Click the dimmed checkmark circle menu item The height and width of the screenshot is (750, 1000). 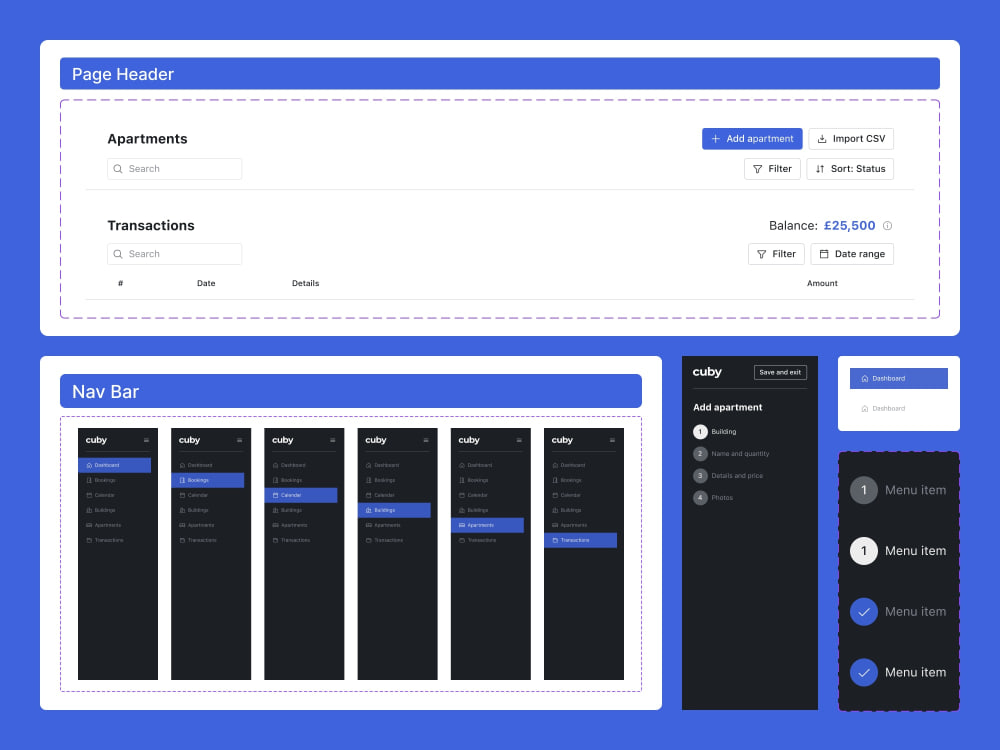tap(898, 612)
